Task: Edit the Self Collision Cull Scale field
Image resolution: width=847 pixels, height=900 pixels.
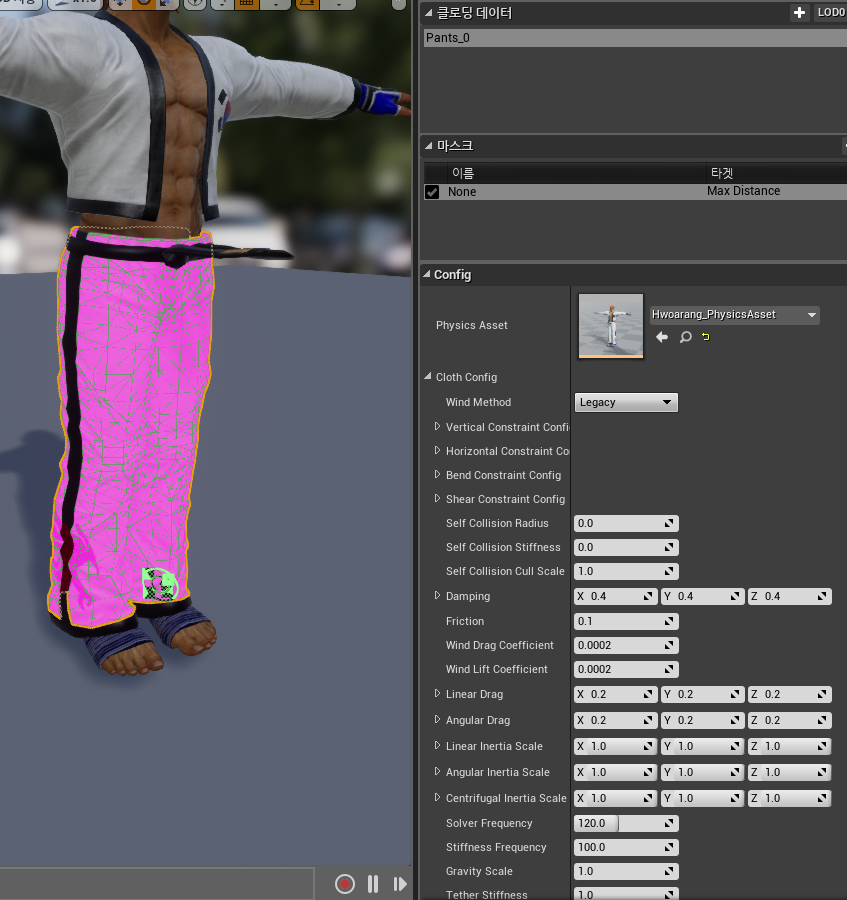Action: tap(626, 572)
